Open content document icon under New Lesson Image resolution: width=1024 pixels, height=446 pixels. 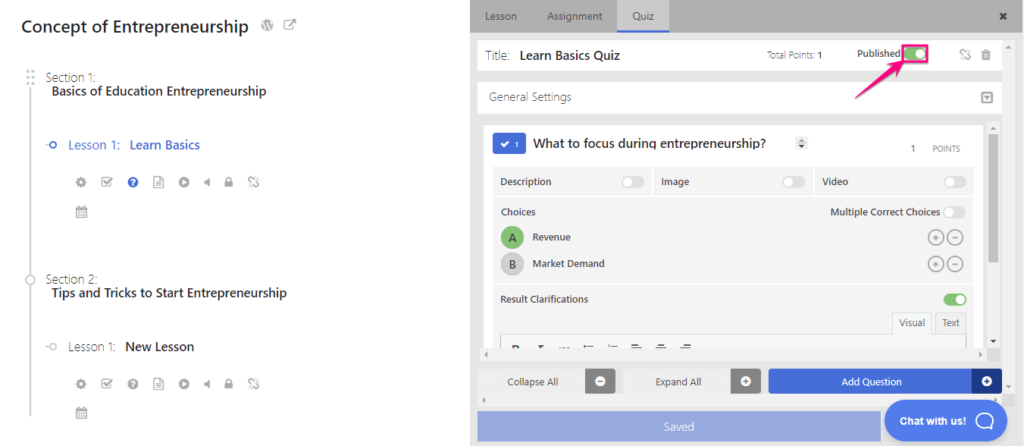pos(158,384)
